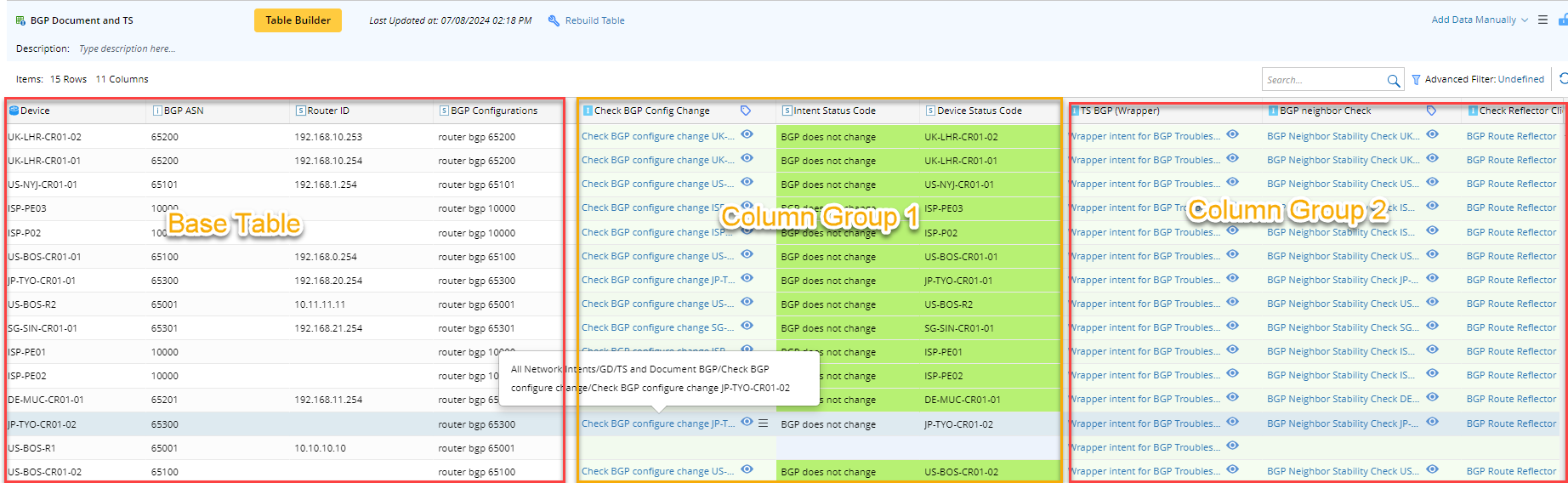Open BGP Neighbor Stability Check link in US-BOS-R2 row
Image resolution: width=1568 pixels, height=483 pixels.
click(x=1343, y=304)
